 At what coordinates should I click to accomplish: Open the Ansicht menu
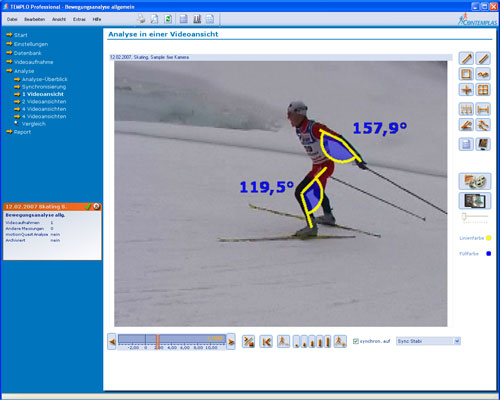click(x=59, y=19)
